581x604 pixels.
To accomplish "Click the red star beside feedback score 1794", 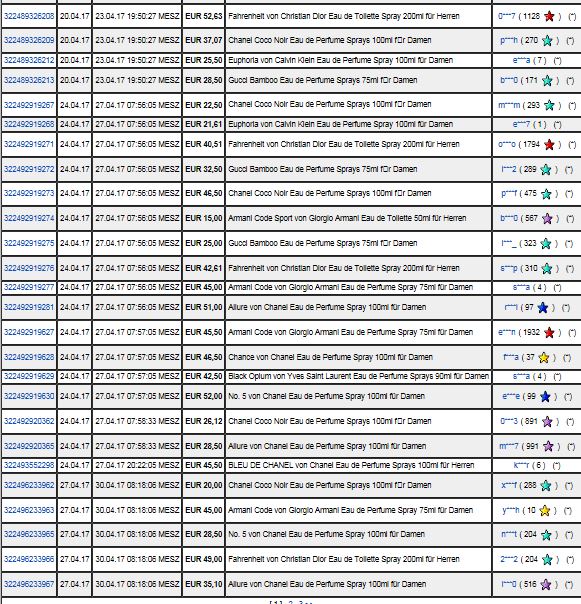I will pos(549,144).
